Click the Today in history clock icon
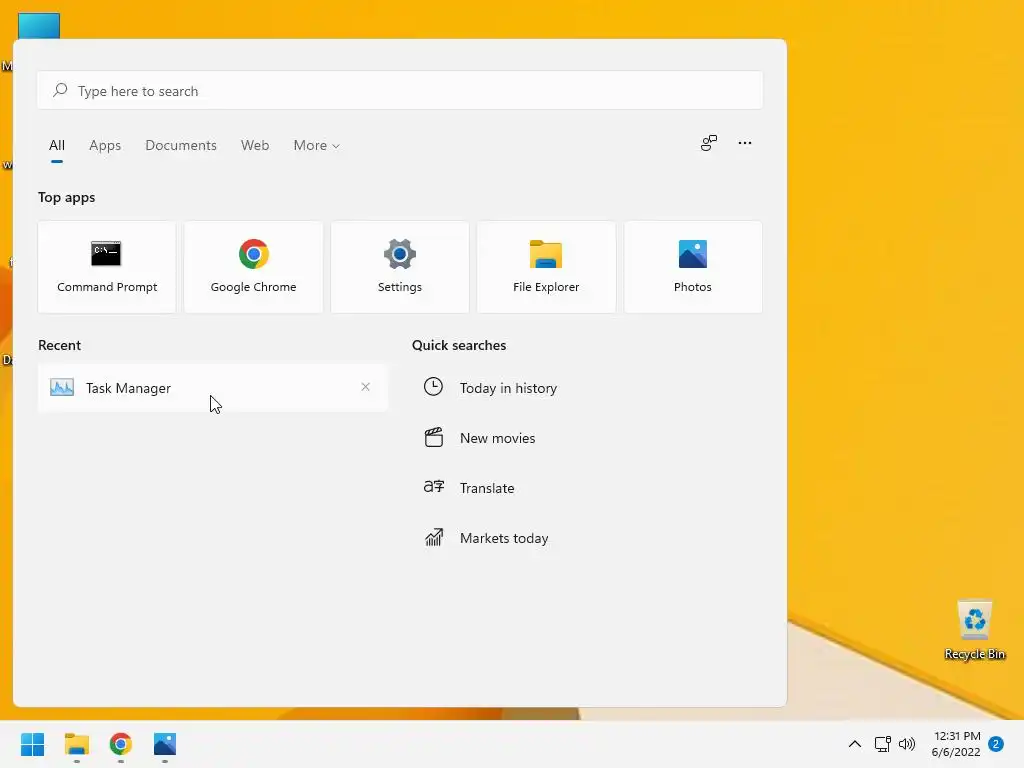Image resolution: width=1024 pixels, height=768 pixels. point(433,387)
